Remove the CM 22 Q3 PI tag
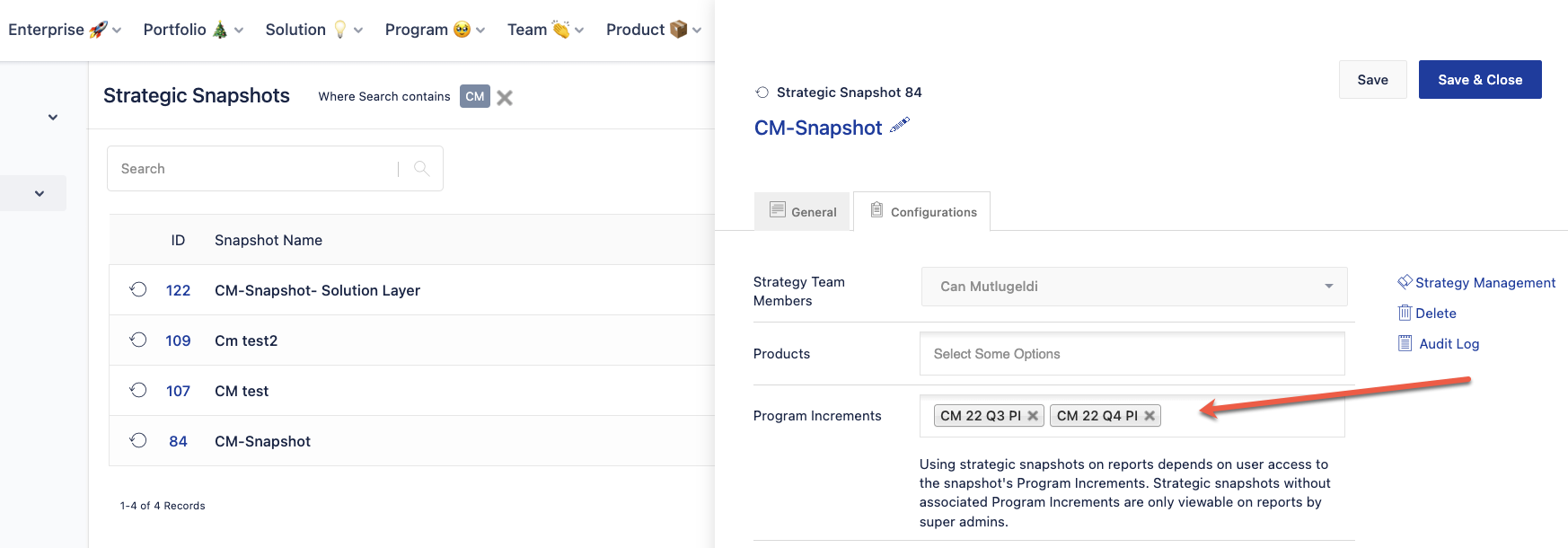Viewport: 1568px width, 548px height. point(1033,416)
